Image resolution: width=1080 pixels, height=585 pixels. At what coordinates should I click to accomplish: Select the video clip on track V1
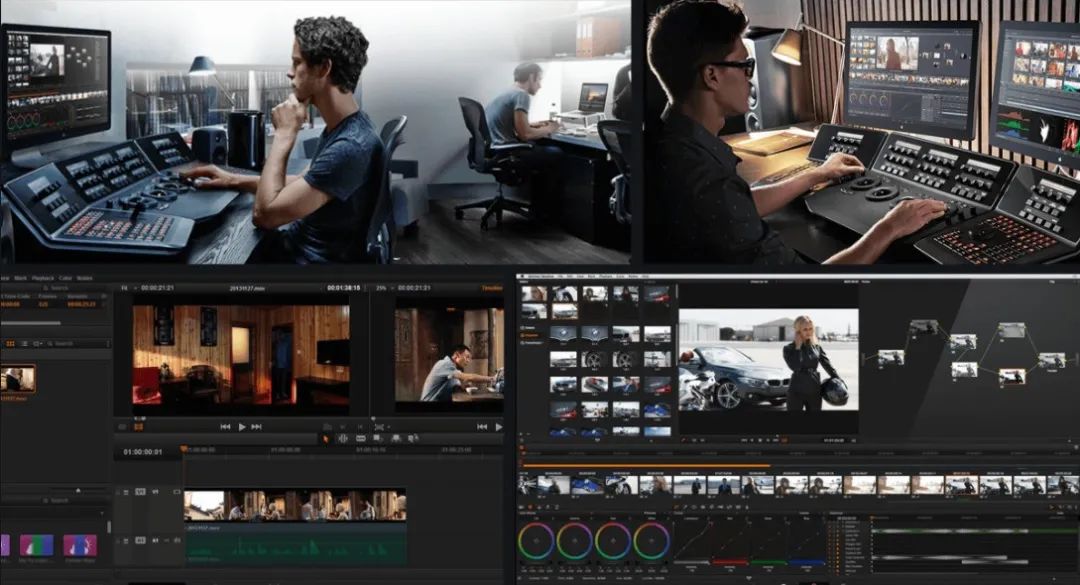coord(295,506)
